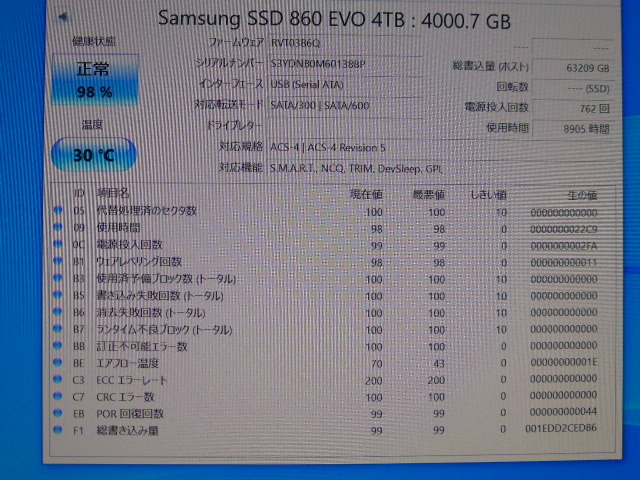
Task: Click the previous disk arrow at top left
Action: pyautogui.click(x=62, y=17)
